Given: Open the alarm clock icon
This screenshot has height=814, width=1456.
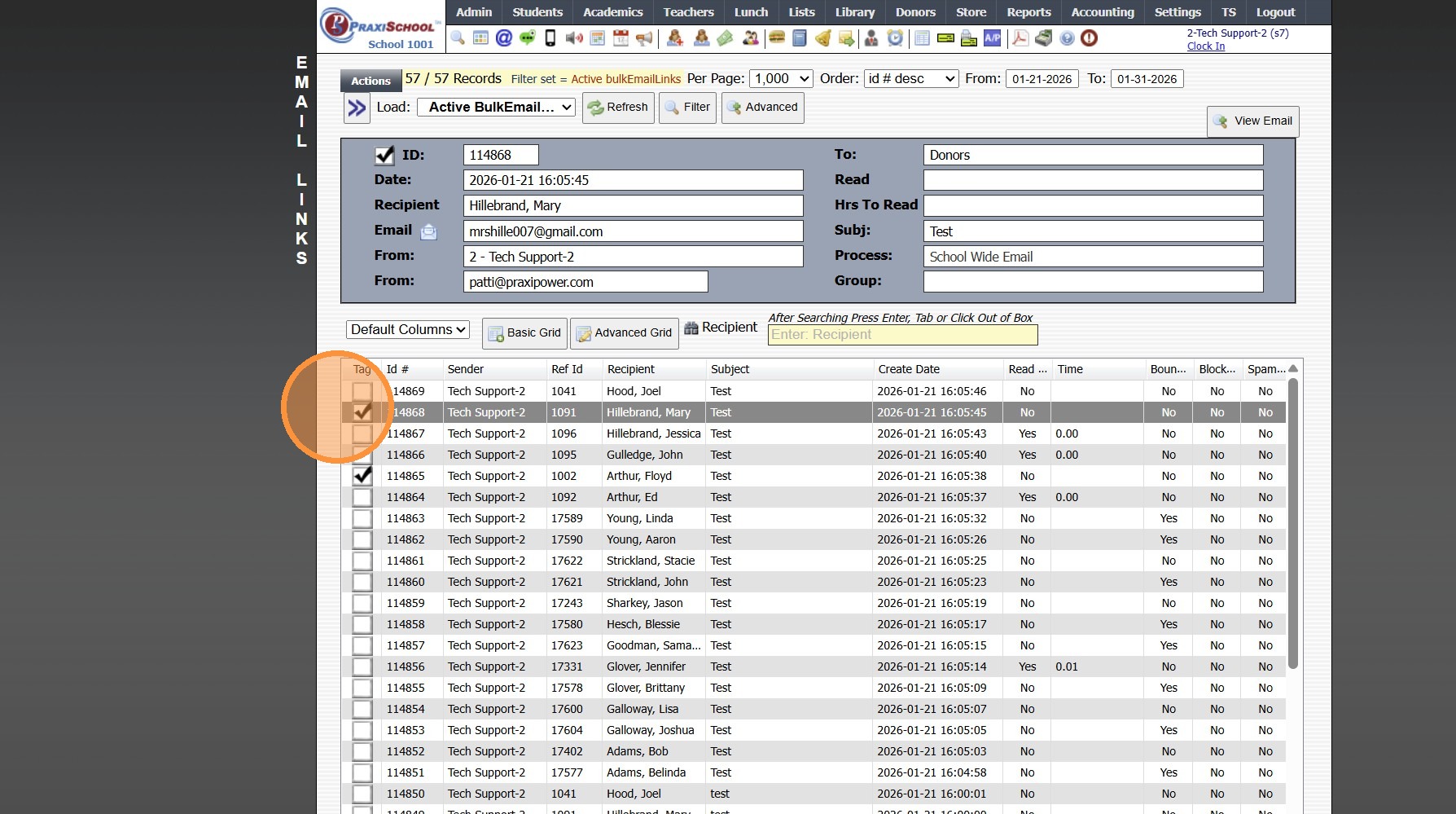Looking at the screenshot, I should (x=895, y=38).
